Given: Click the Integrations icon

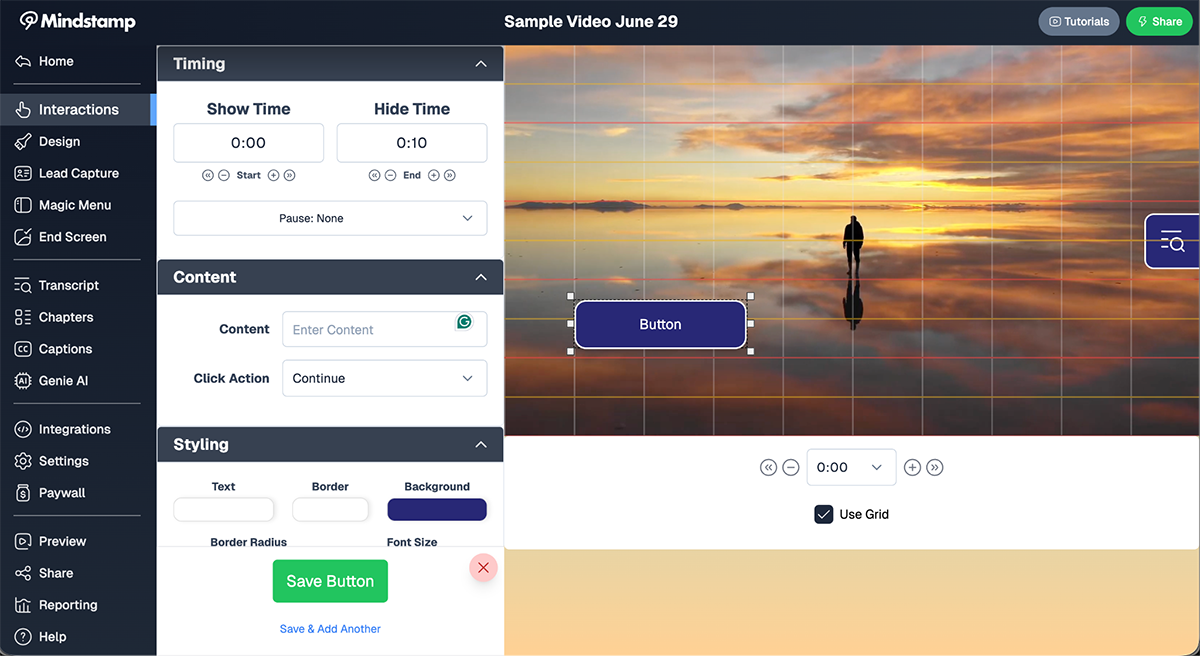Looking at the screenshot, I should coord(23,429).
